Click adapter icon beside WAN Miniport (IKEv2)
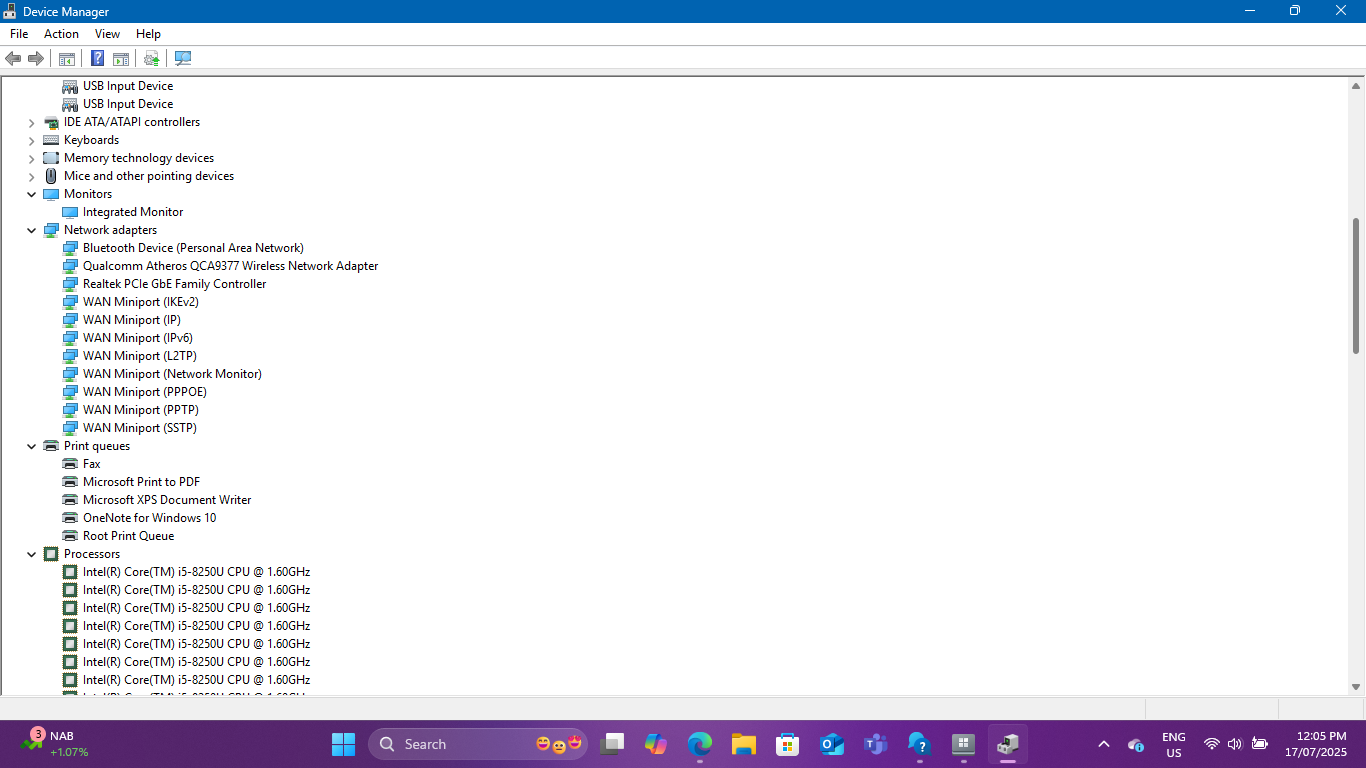This screenshot has width=1366, height=768. pyautogui.click(x=70, y=302)
